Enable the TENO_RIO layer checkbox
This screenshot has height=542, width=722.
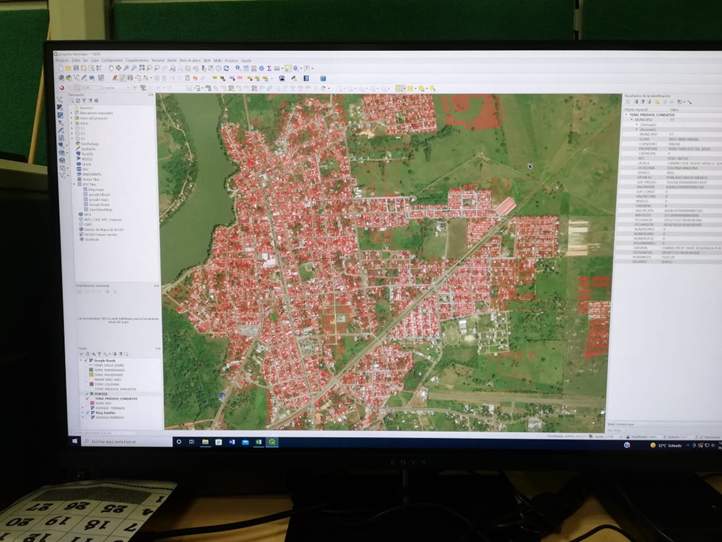click(x=87, y=403)
